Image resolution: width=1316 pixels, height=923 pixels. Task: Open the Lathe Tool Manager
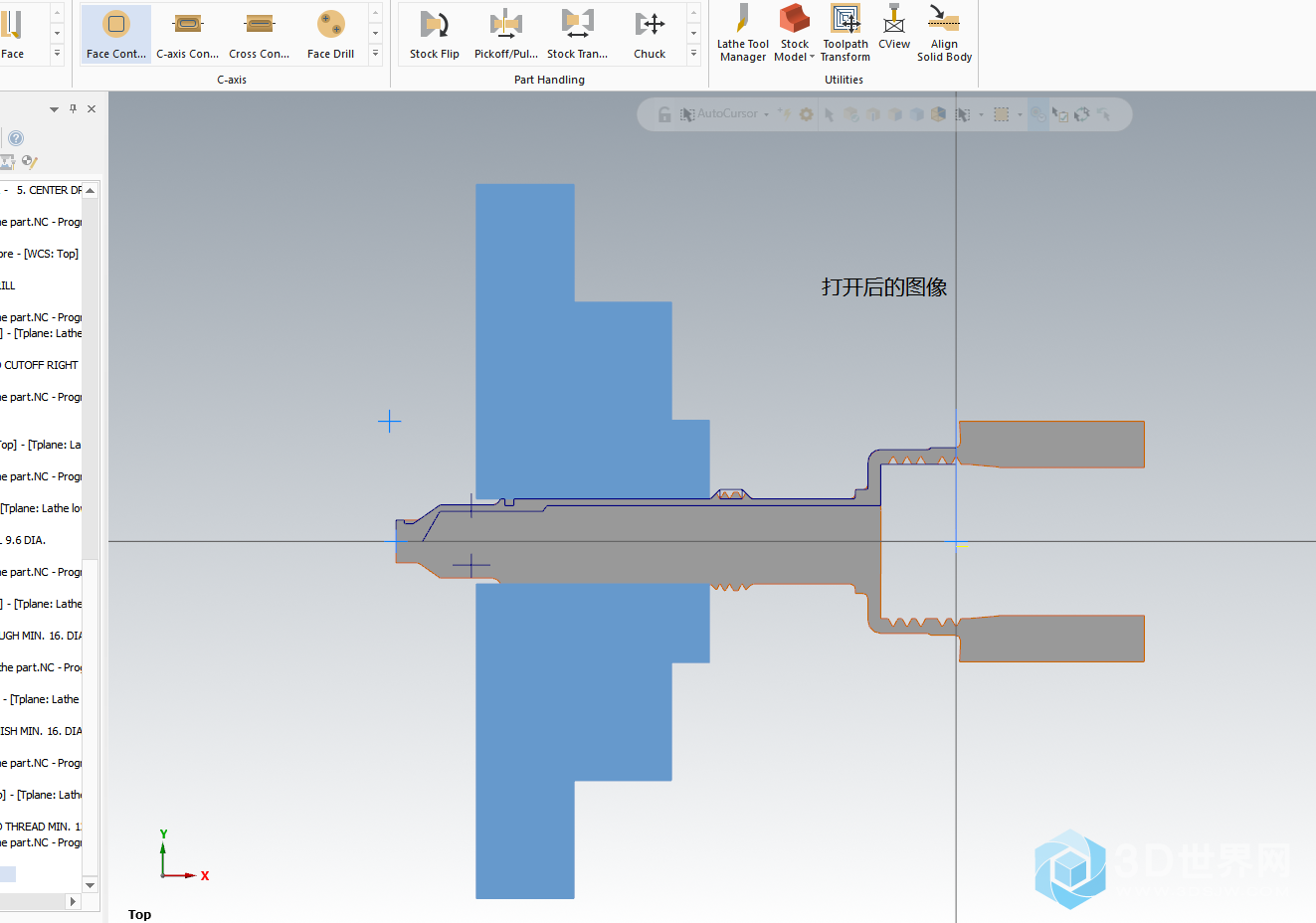point(743,33)
